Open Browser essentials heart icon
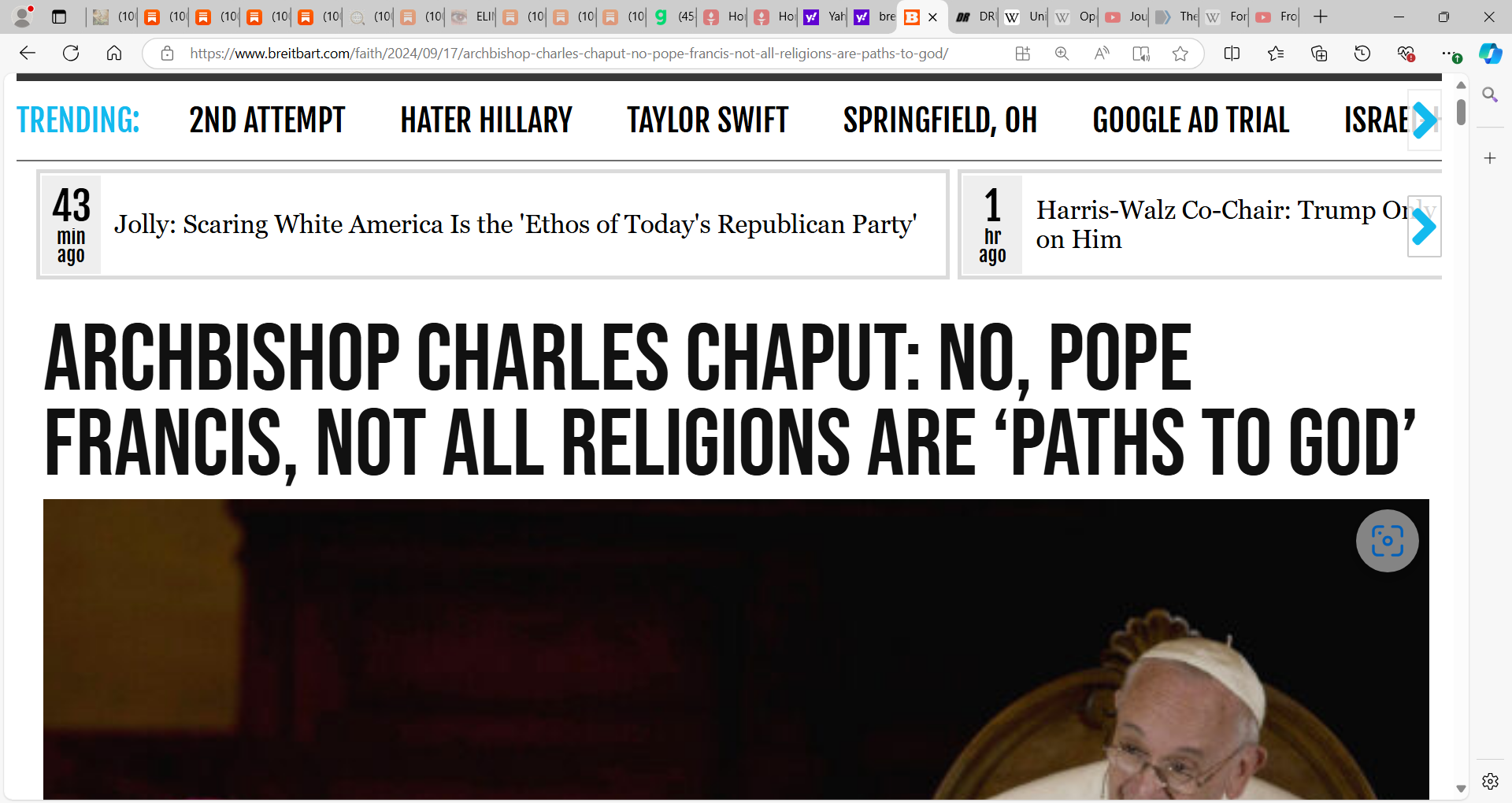The width and height of the screenshot is (1512, 803). coord(1406,54)
